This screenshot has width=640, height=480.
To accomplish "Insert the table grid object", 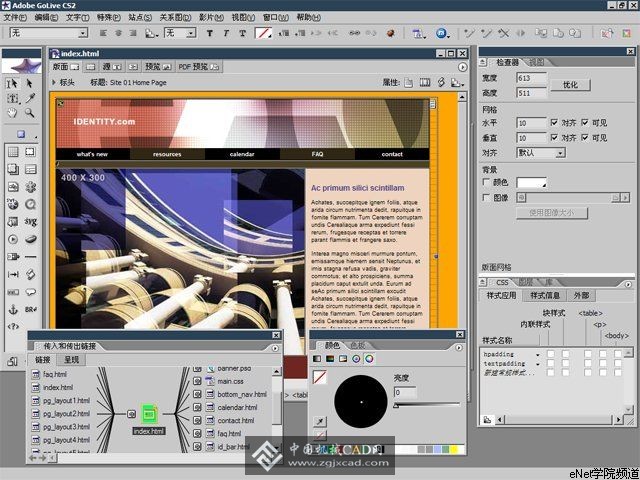I will click(13, 152).
